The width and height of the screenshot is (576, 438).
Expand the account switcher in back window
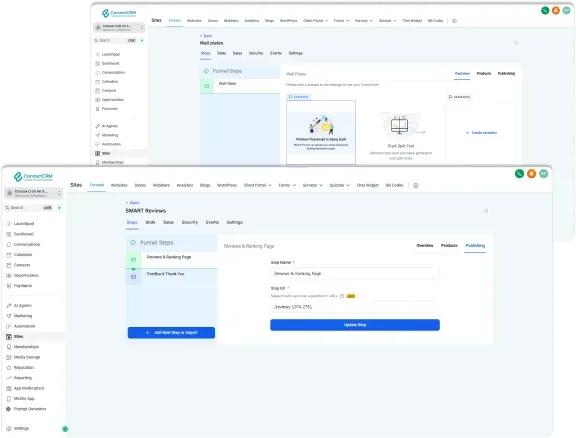tap(142, 28)
